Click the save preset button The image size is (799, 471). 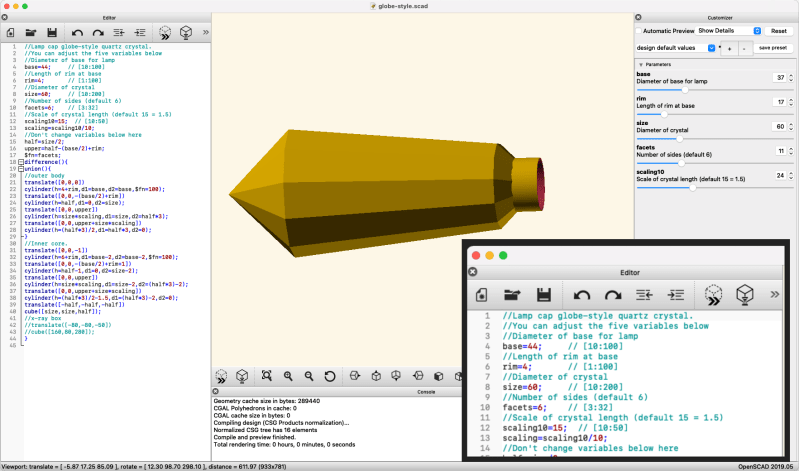773,48
